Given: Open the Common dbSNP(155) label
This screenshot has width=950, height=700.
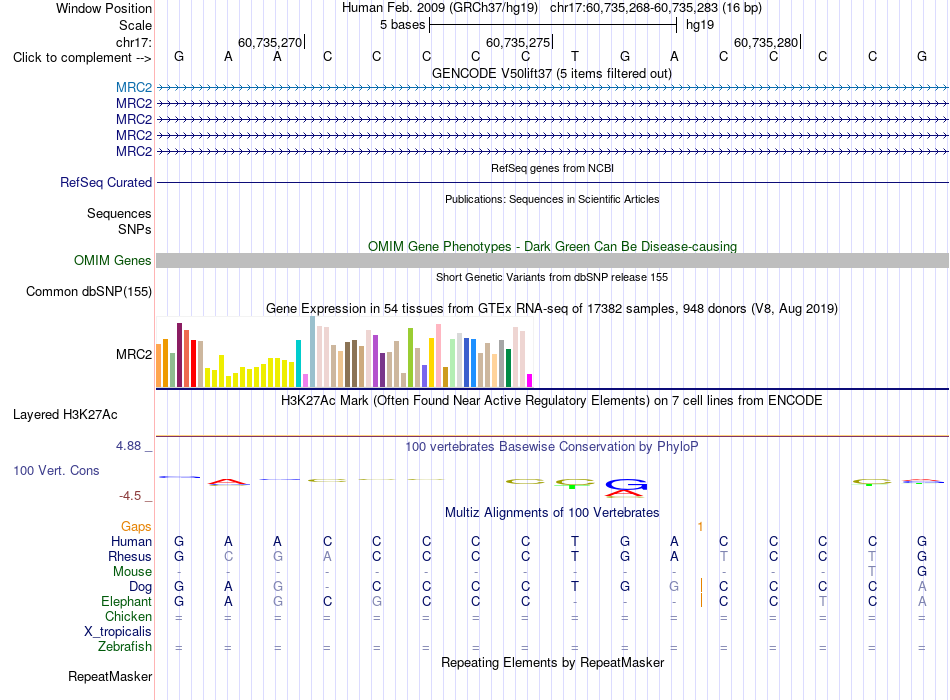Looking at the screenshot, I should [x=88, y=292].
